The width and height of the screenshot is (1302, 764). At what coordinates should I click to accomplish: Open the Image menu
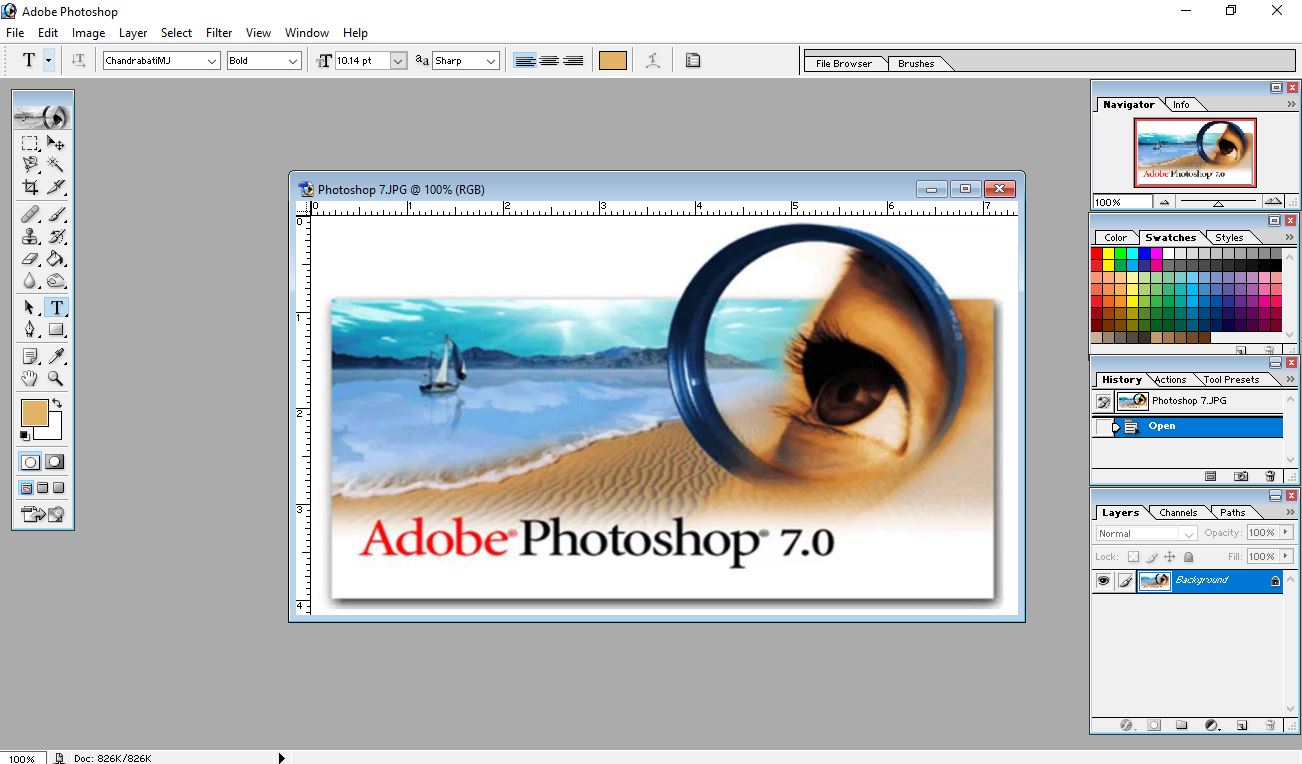click(88, 33)
